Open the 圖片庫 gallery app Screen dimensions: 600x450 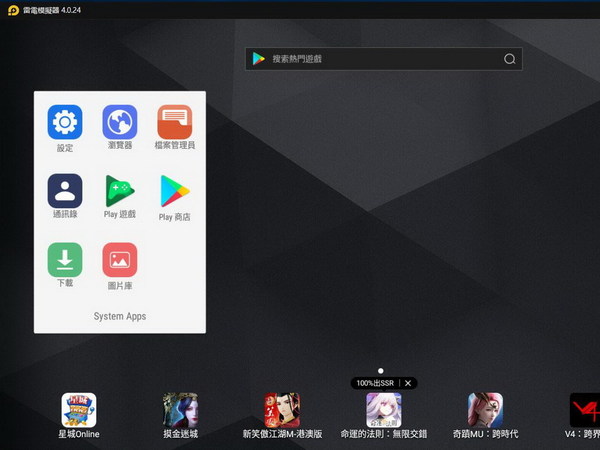tap(120, 259)
